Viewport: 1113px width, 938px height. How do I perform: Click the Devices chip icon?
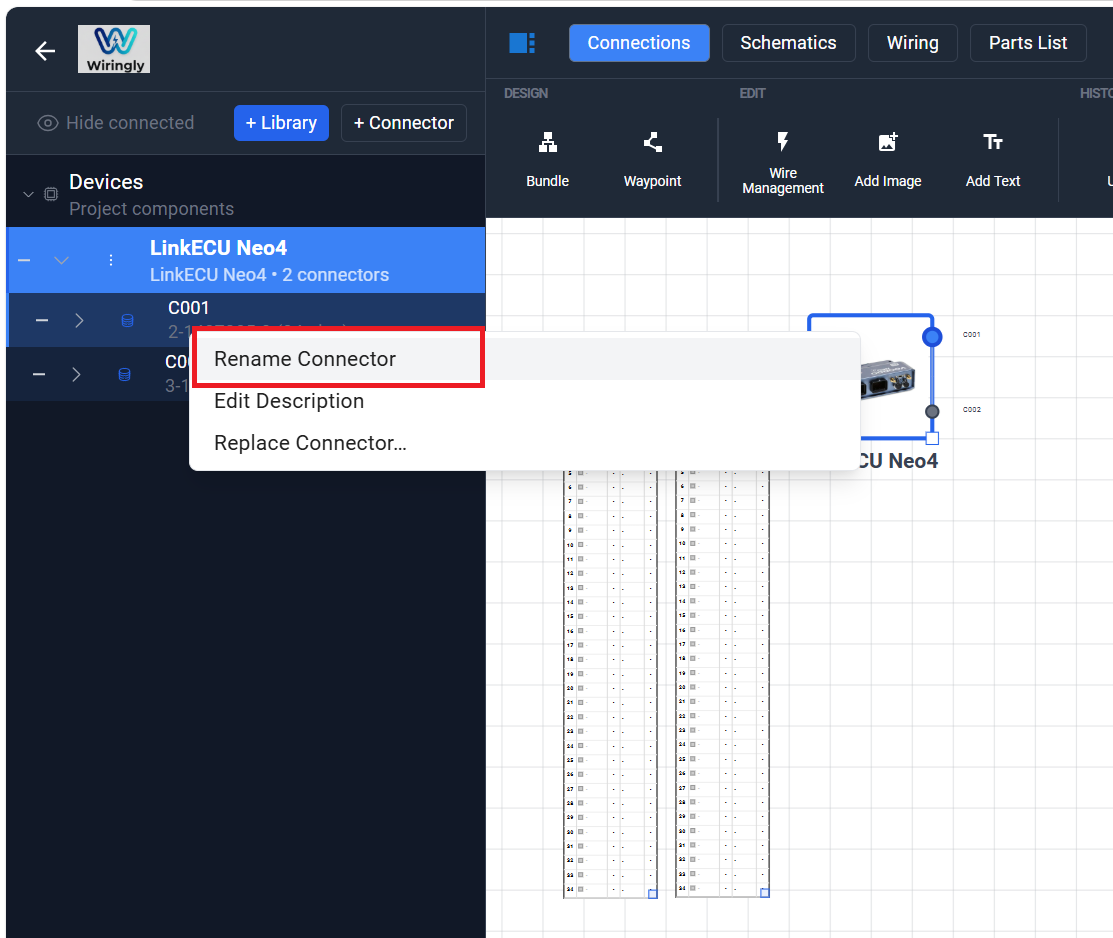pyautogui.click(x=51, y=194)
